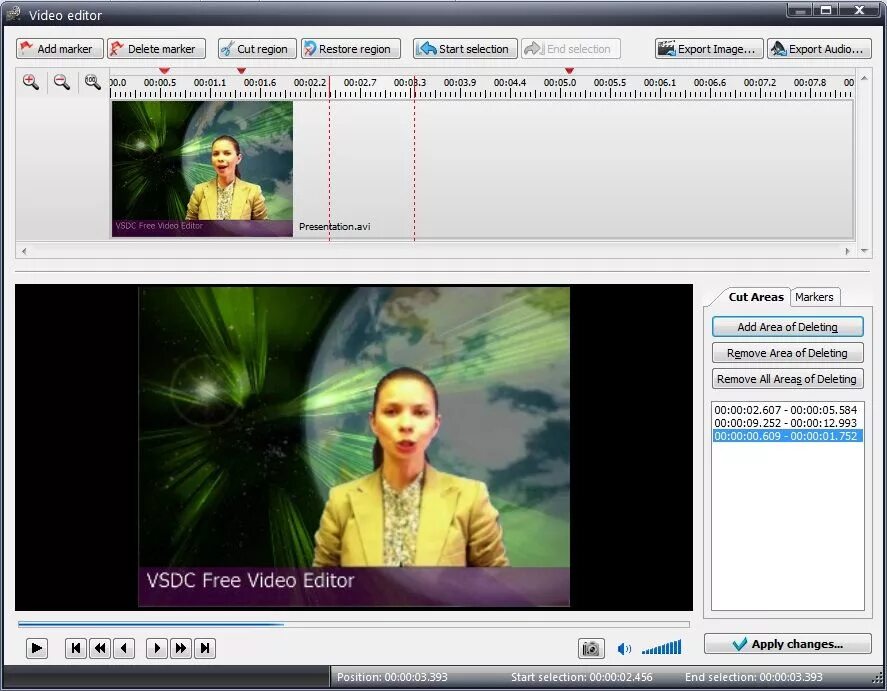Click timeline scrollbar left arrow
The image size is (887, 691).
pyautogui.click(x=24, y=251)
